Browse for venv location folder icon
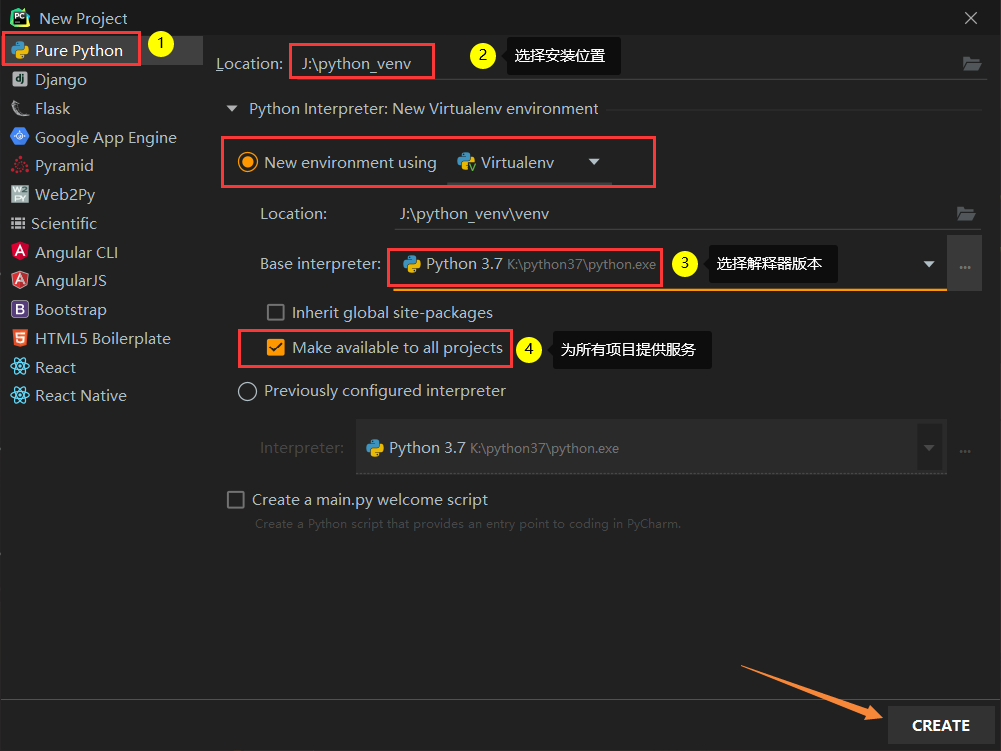Screen dimensions: 1001x751 pos(966,213)
